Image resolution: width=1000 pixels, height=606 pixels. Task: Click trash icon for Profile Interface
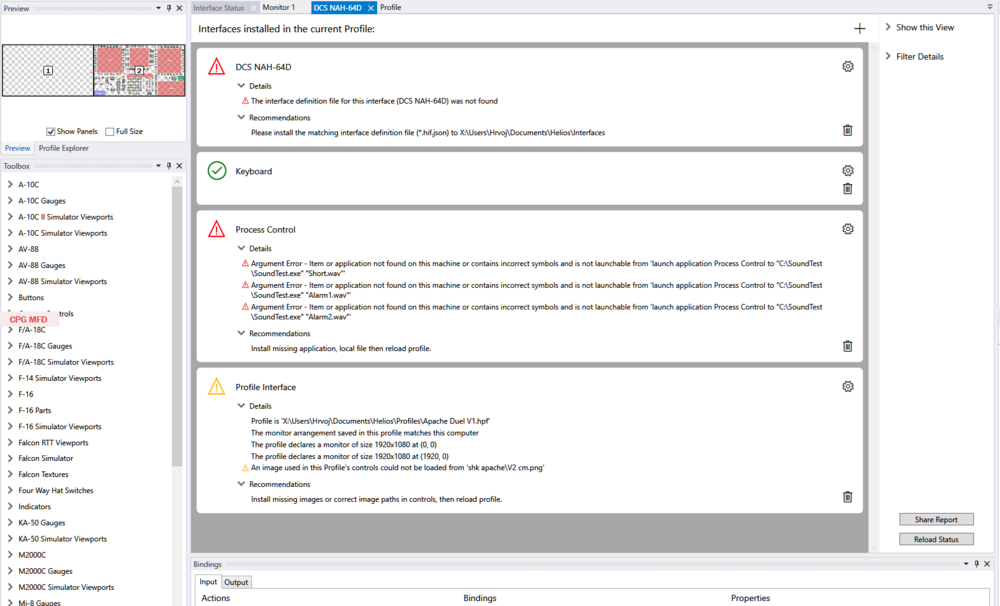tap(848, 497)
